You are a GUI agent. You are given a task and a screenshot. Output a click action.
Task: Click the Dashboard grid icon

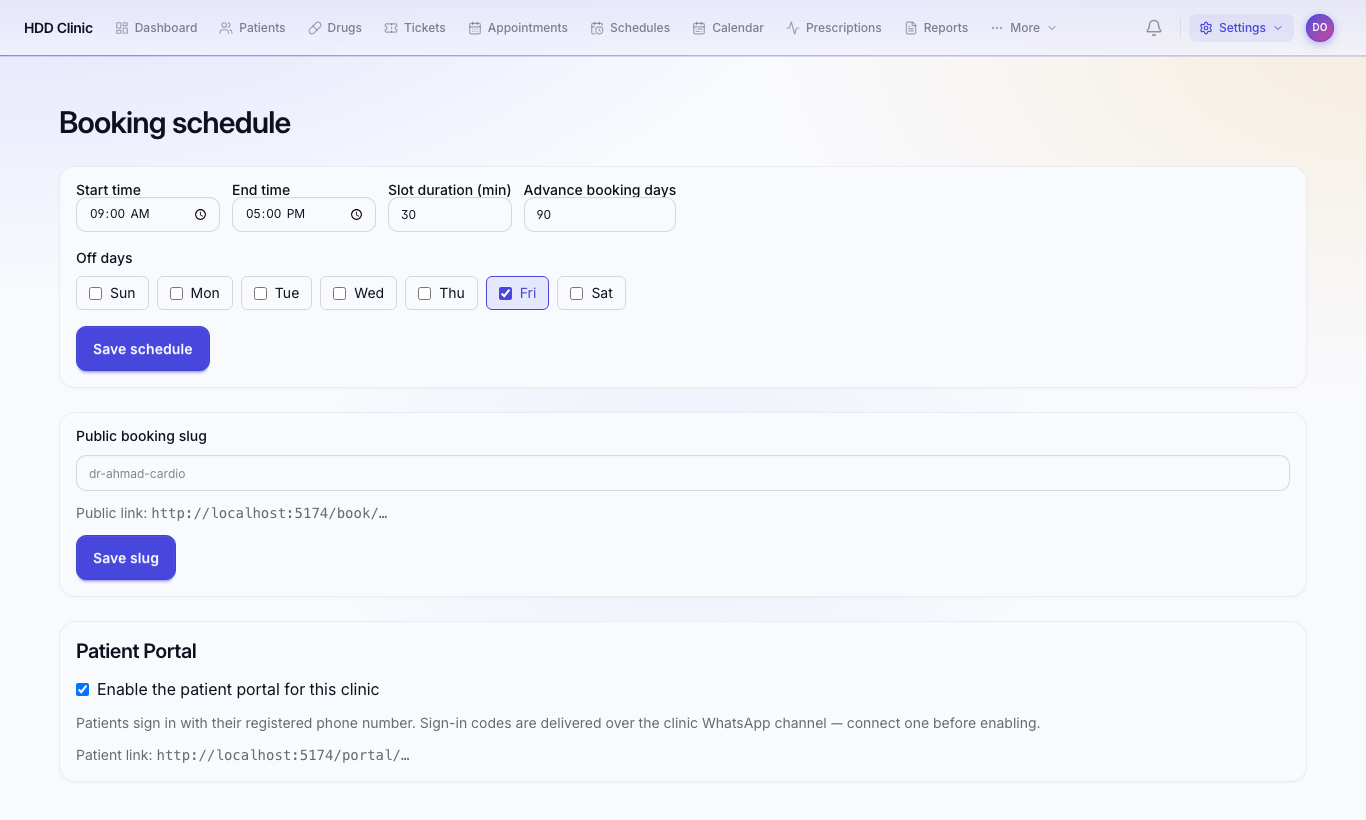pos(122,28)
